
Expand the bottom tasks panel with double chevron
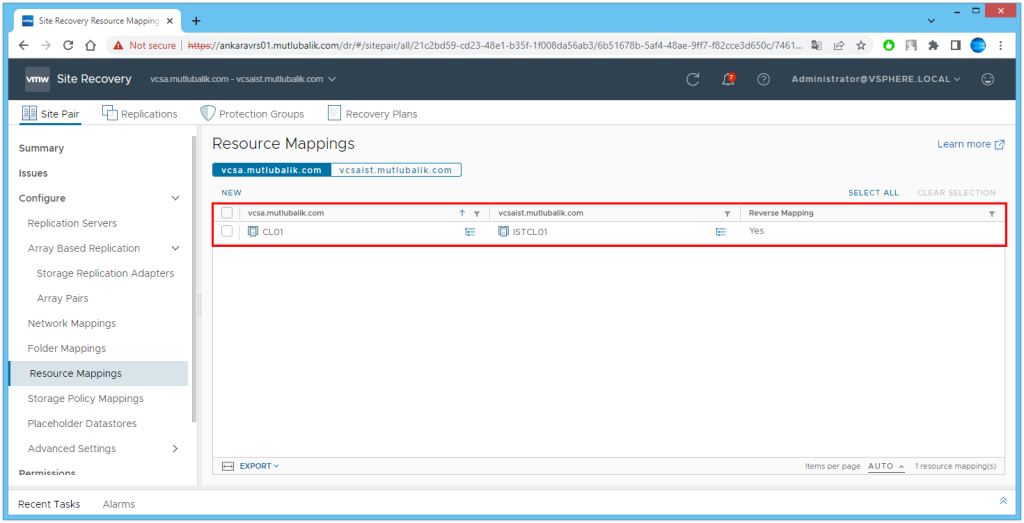click(x=1003, y=501)
